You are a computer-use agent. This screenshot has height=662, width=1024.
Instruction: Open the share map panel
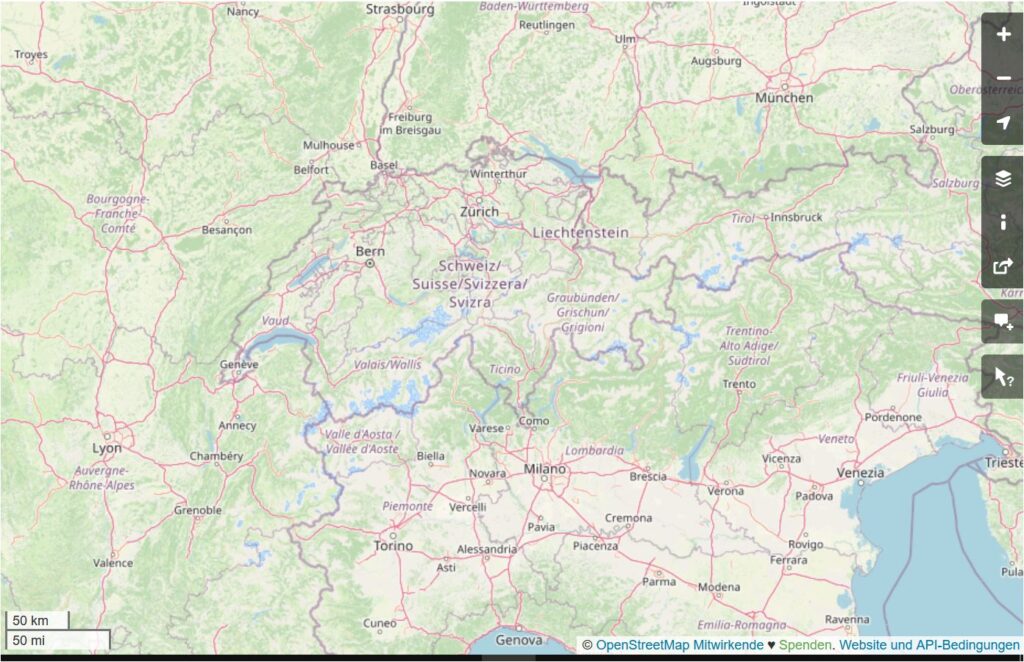pyautogui.click(x=1003, y=266)
